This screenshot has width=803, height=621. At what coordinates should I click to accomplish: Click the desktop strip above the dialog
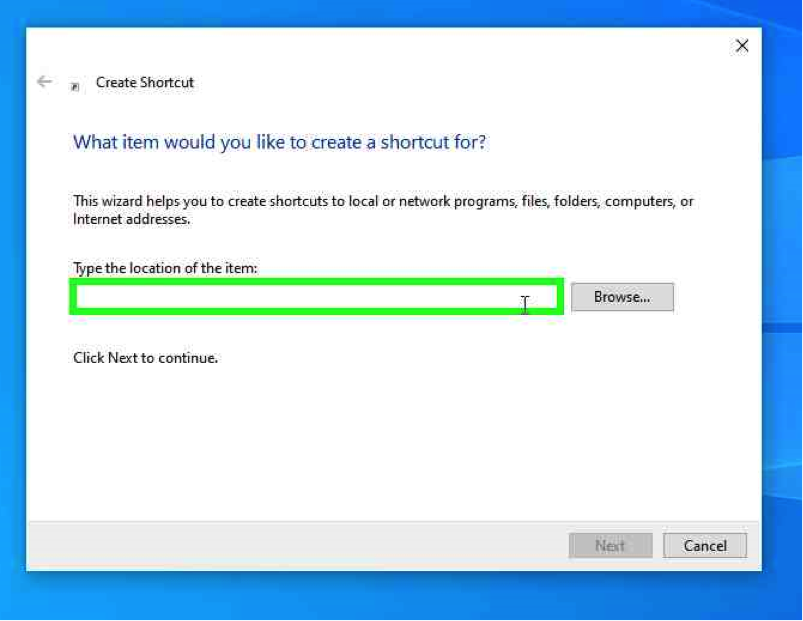coord(400,12)
